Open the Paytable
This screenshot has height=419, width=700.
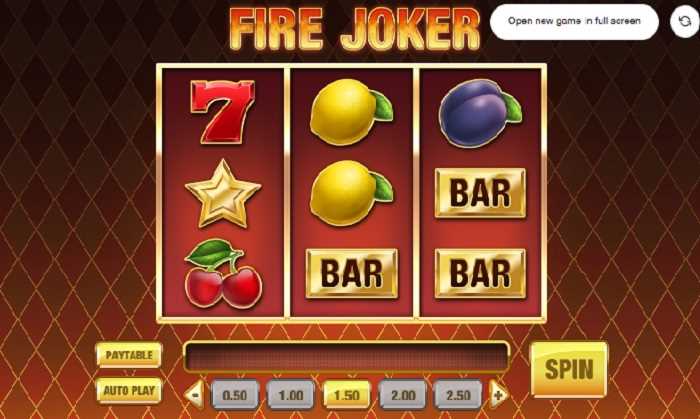129,355
